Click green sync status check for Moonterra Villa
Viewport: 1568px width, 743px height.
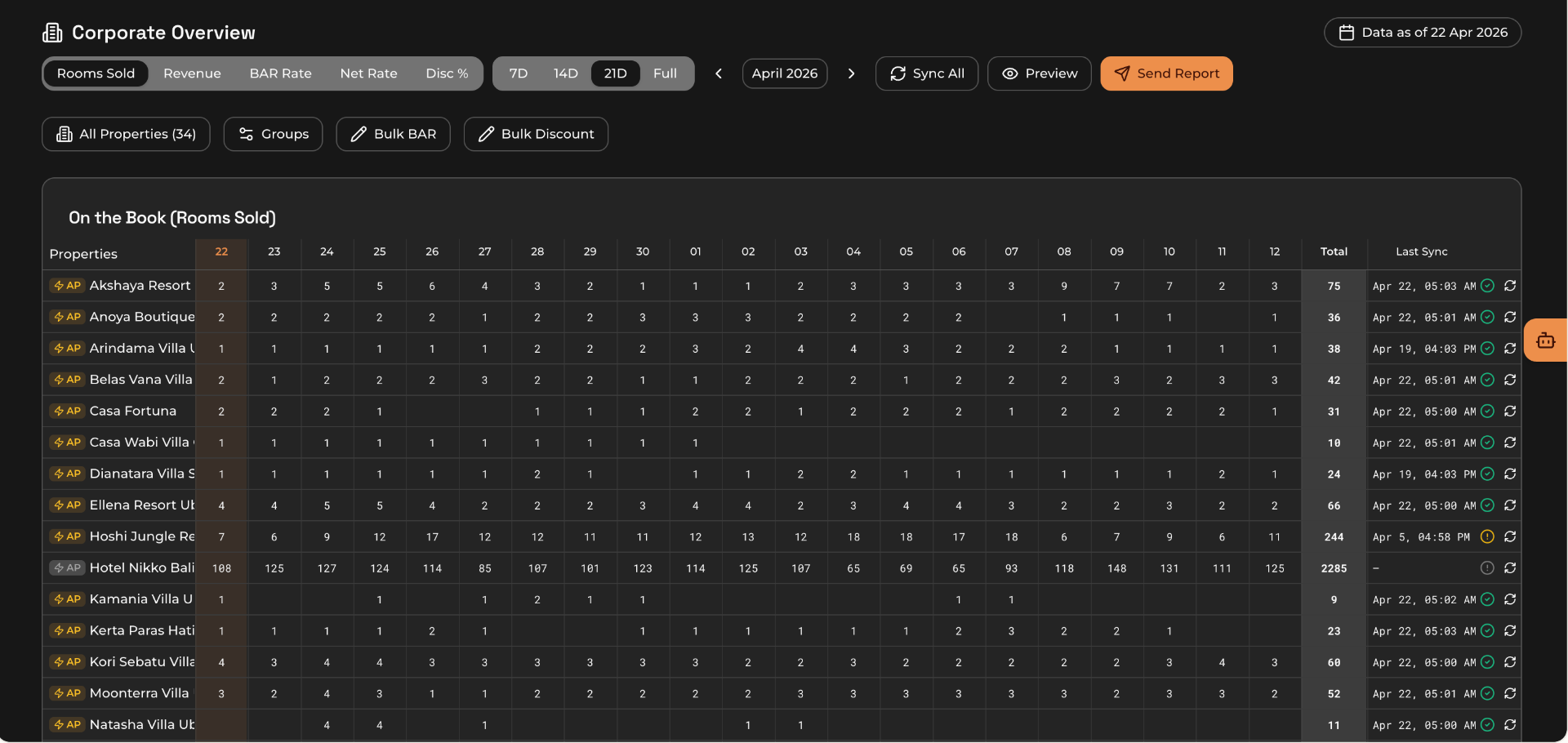click(x=1487, y=693)
